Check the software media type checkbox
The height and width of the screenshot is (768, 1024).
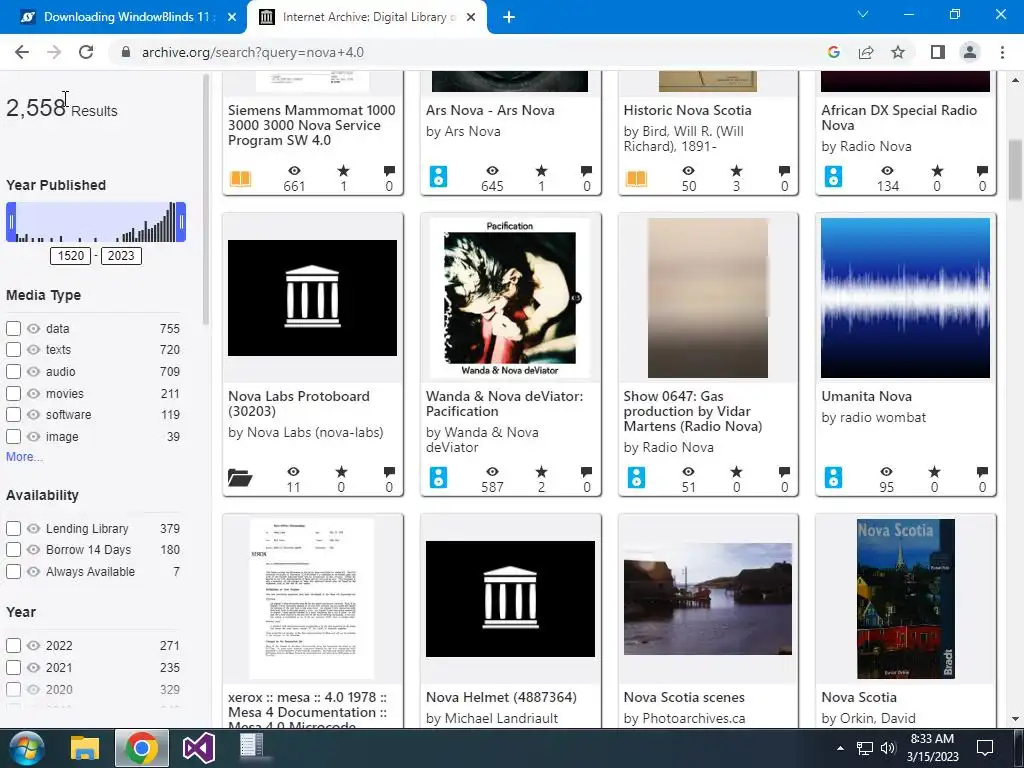point(13,415)
